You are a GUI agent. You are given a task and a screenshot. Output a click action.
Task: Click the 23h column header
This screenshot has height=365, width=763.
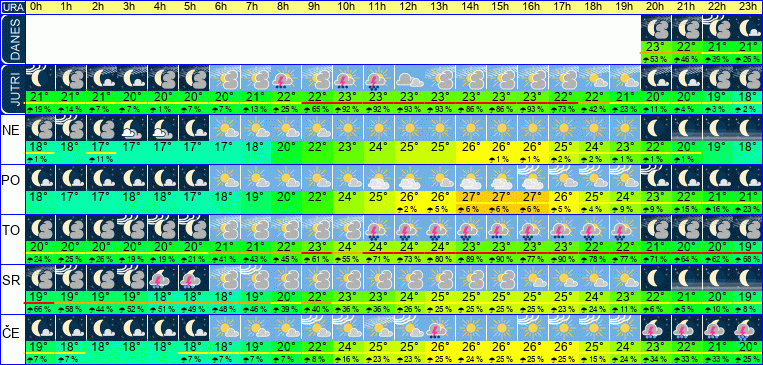pos(748,7)
